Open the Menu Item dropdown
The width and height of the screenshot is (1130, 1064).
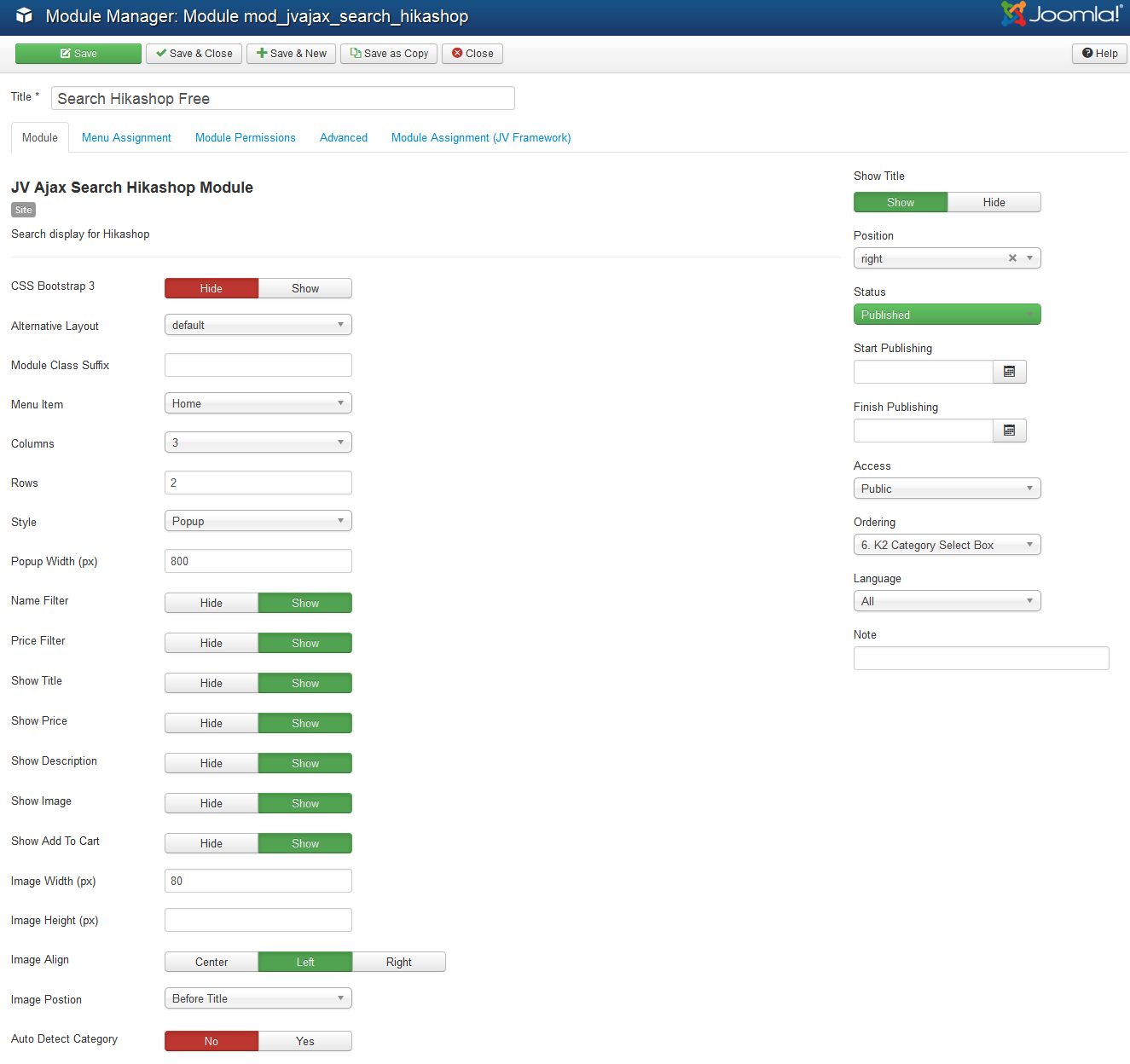tap(258, 403)
